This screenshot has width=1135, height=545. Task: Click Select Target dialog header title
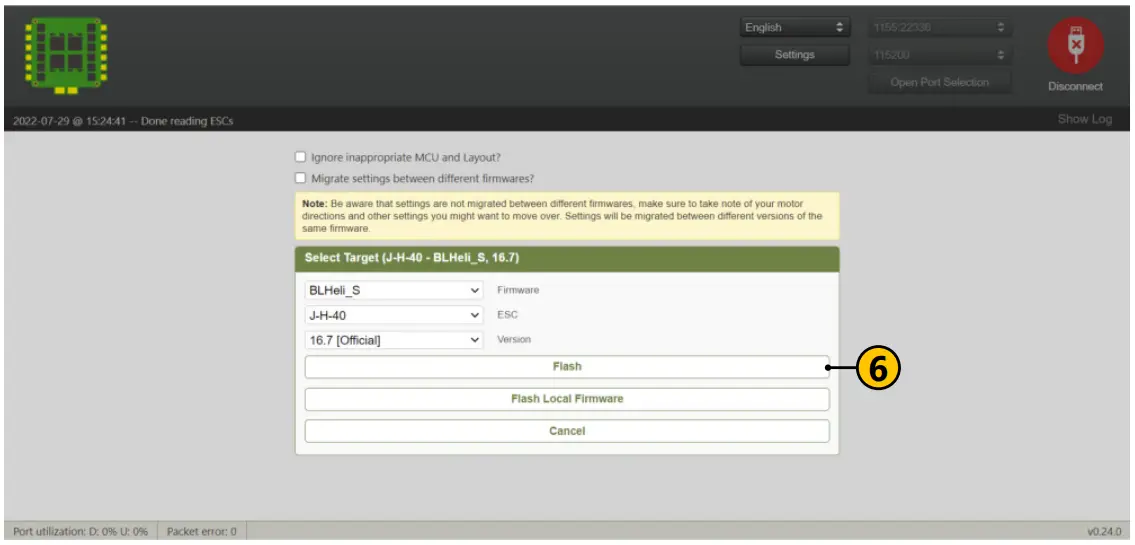click(x=412, y=258)
